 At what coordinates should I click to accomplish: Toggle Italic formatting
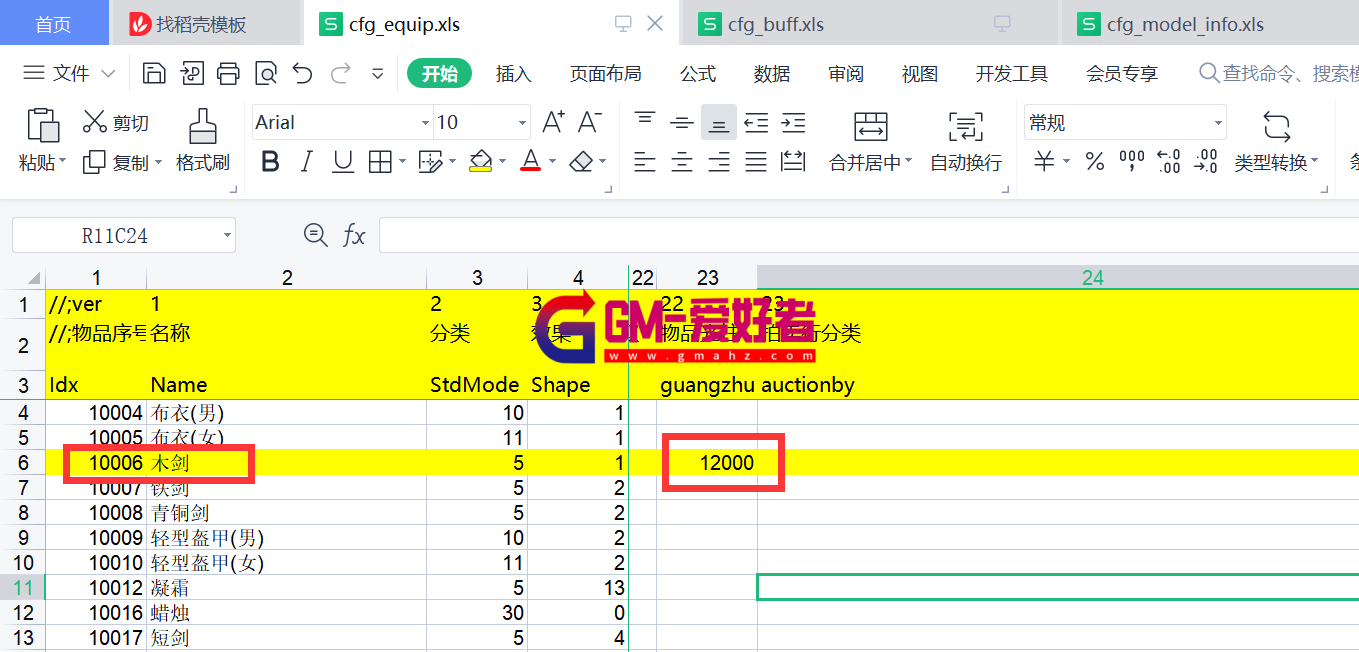pyautogui.click(x=307, y=161)
